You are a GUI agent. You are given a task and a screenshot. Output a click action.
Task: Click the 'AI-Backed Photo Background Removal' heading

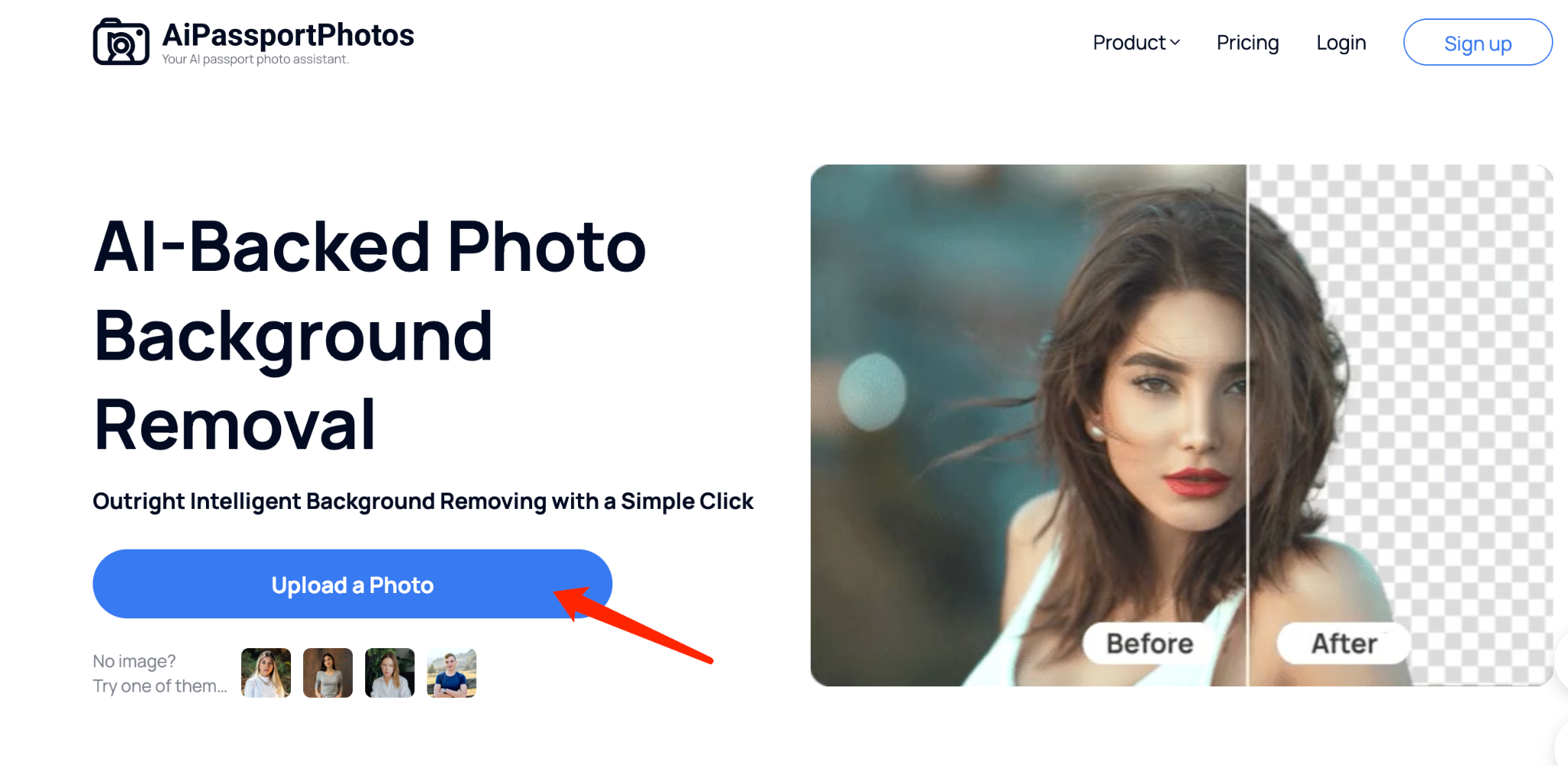(370, 335)
